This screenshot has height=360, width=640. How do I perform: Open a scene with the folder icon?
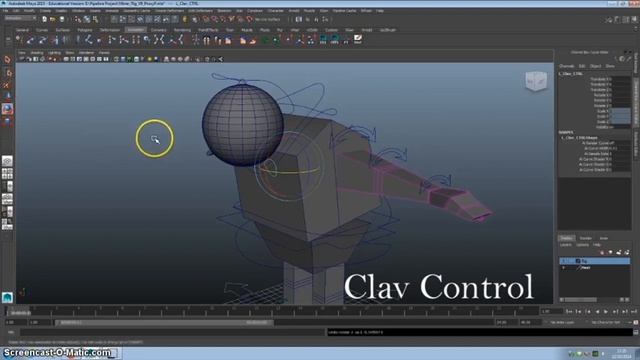[53, 19]
